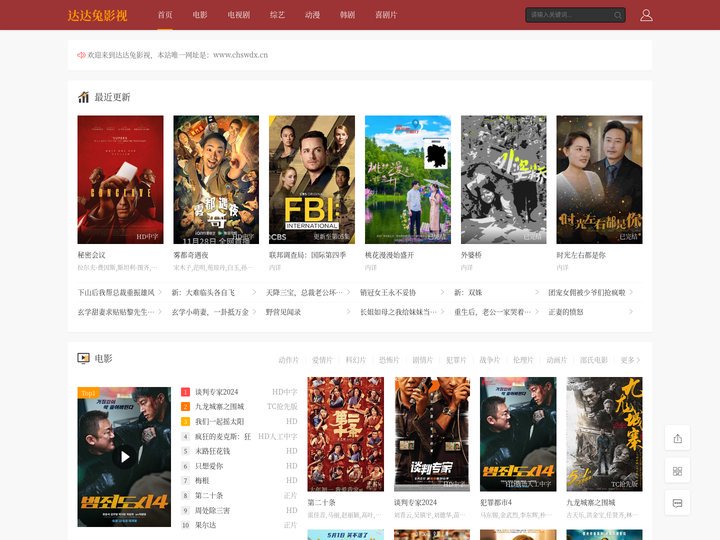This screenshot has width=720, height=540.
Task: Click the 电影 section icon
Action: [83, 358]
